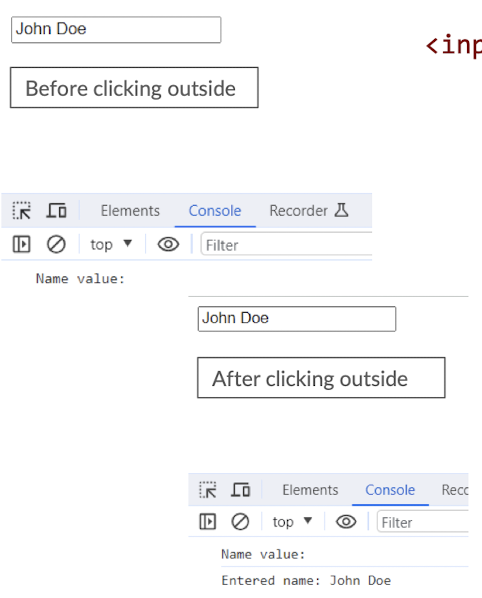Show console sidebar in upper DevTools panel
Viewport: 482px width, 598px height.
21,244
